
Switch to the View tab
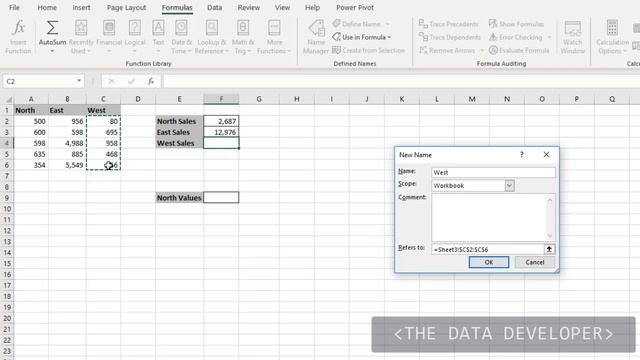coord(282,7)
